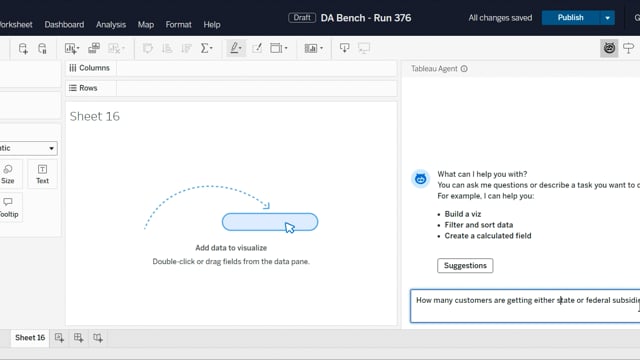The width and height of the screenshot is (640, 360).
Task: Open the mark type dropdown
Action: pyautogui.click(x=28, y=148)
